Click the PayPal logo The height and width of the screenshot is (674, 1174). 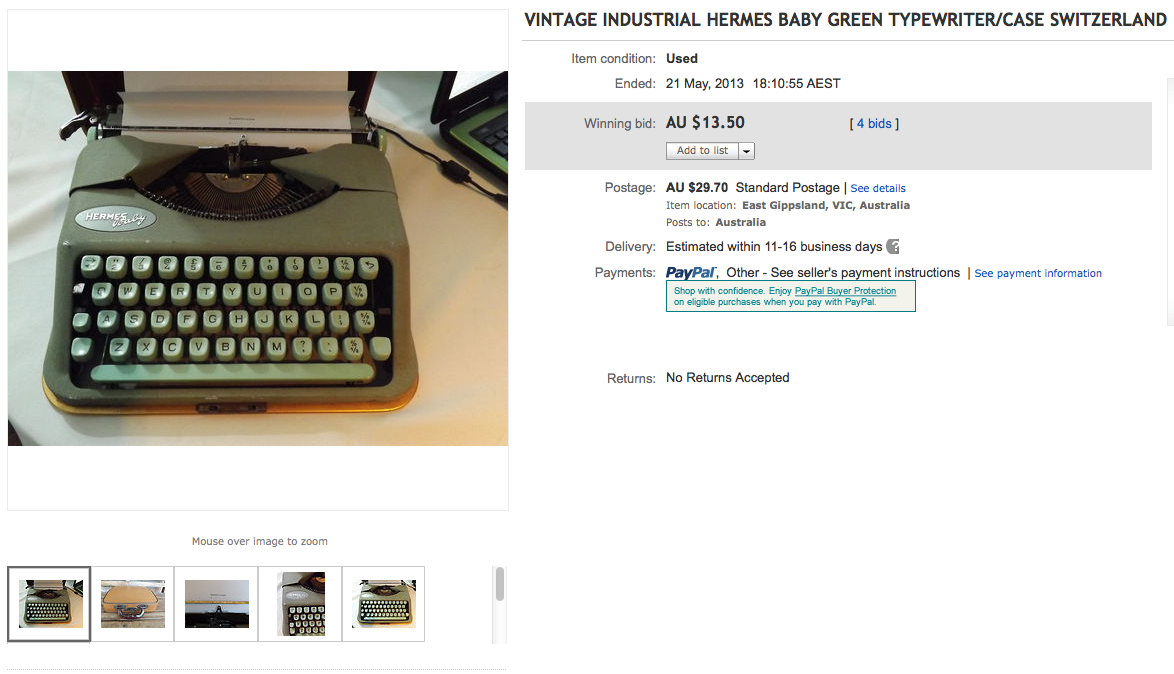[x=691, y=273]
